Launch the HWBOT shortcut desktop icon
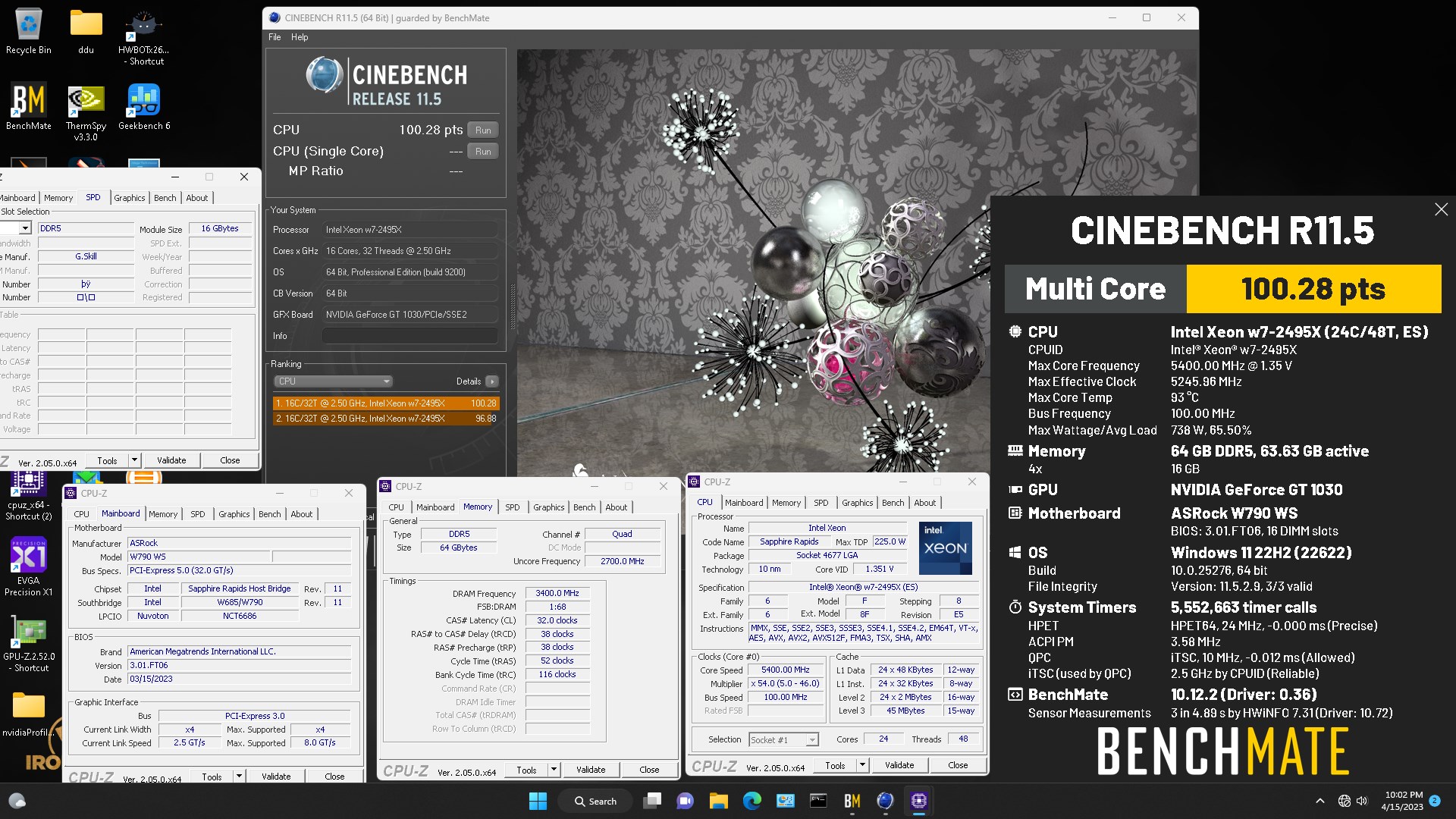 144,38
